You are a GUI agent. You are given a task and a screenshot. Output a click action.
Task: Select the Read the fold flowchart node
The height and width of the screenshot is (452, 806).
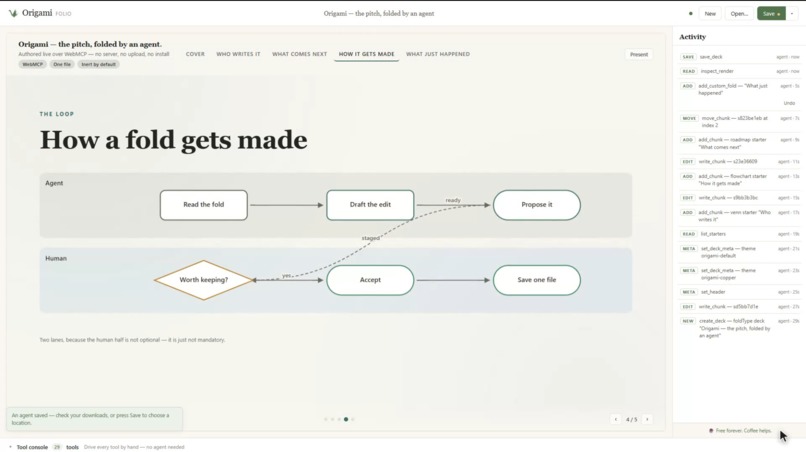pyautogui.click(x=204, y=205)
